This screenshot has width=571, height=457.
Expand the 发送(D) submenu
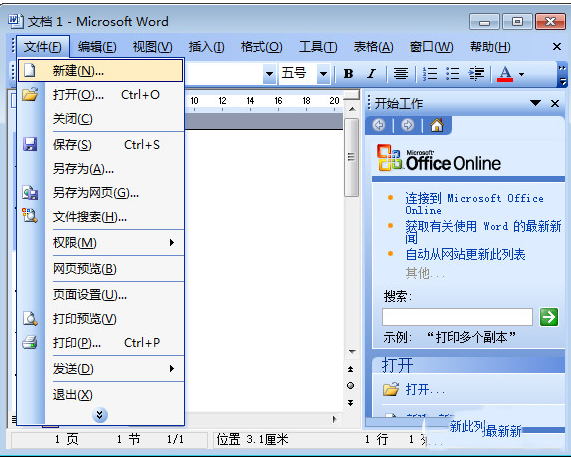tap(101, 369)
